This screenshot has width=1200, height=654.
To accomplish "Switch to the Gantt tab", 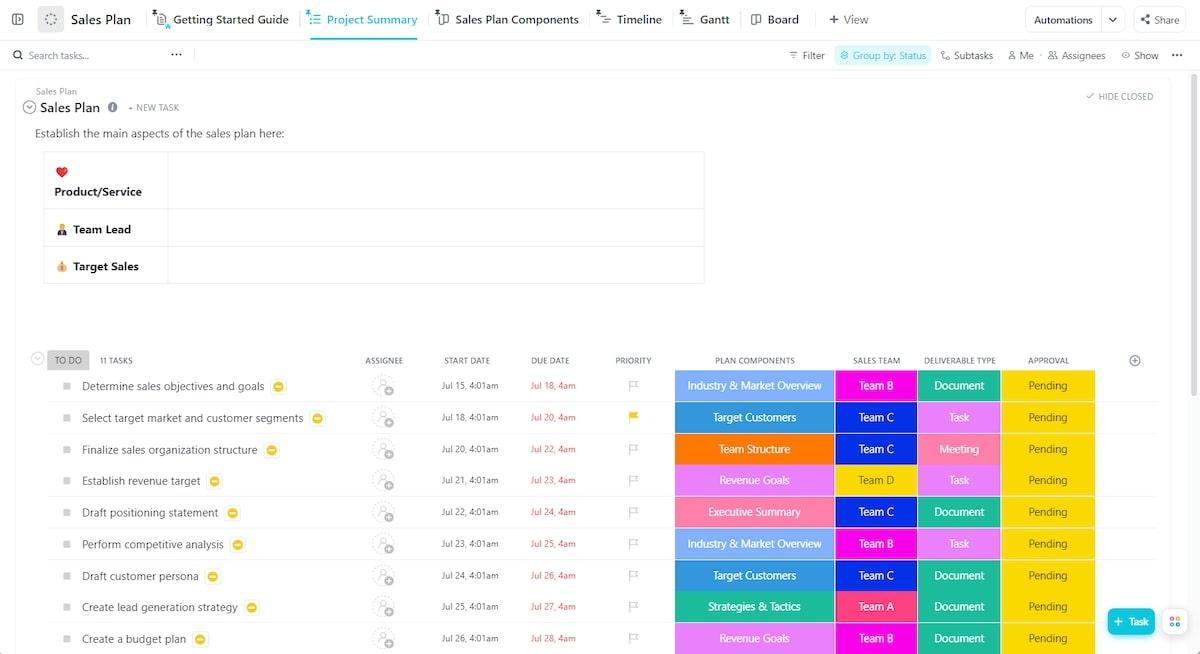I will (704, 20).
